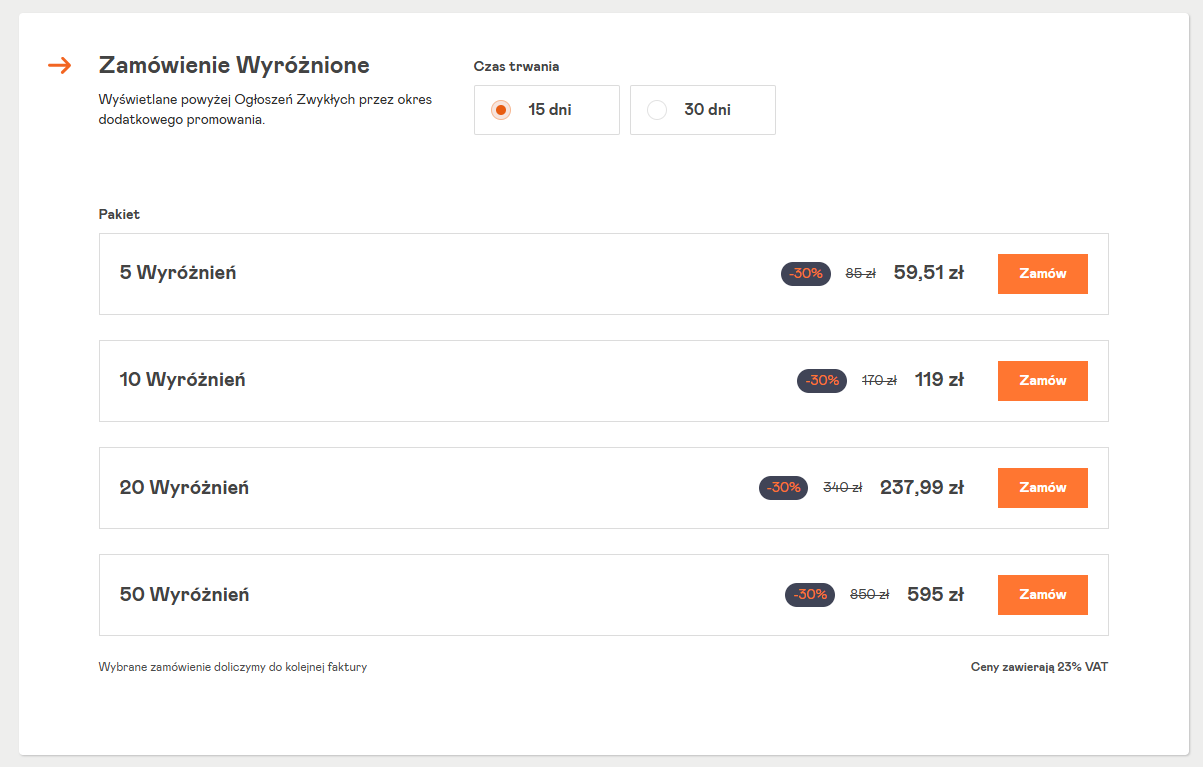Click the -30% badge on 5 Wyróżnień
The width and height of the screenshot is (1203, 767).
pyautogui.click(x=805, y=274)
